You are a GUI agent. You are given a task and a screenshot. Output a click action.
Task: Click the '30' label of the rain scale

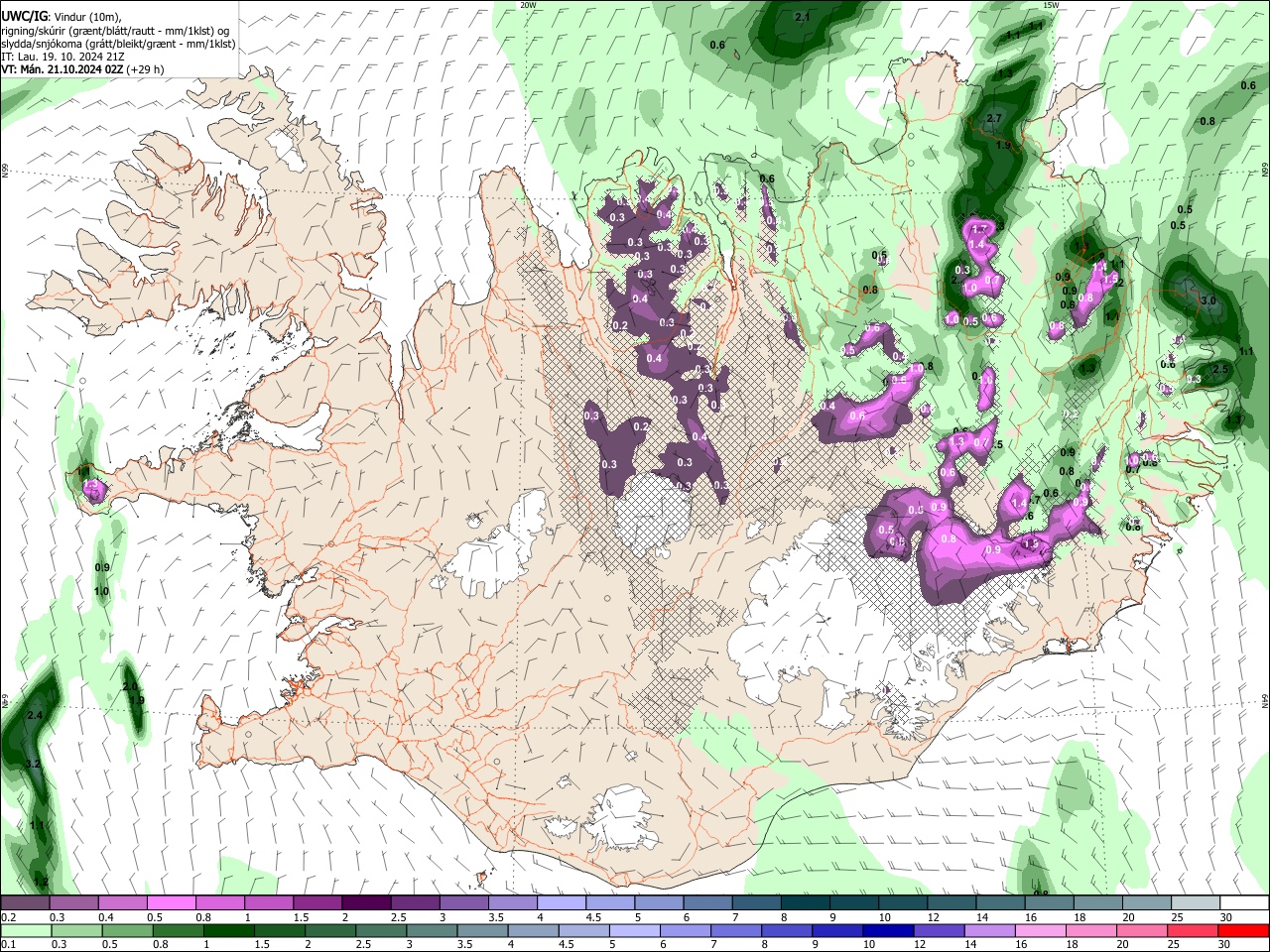point(1226,944)
